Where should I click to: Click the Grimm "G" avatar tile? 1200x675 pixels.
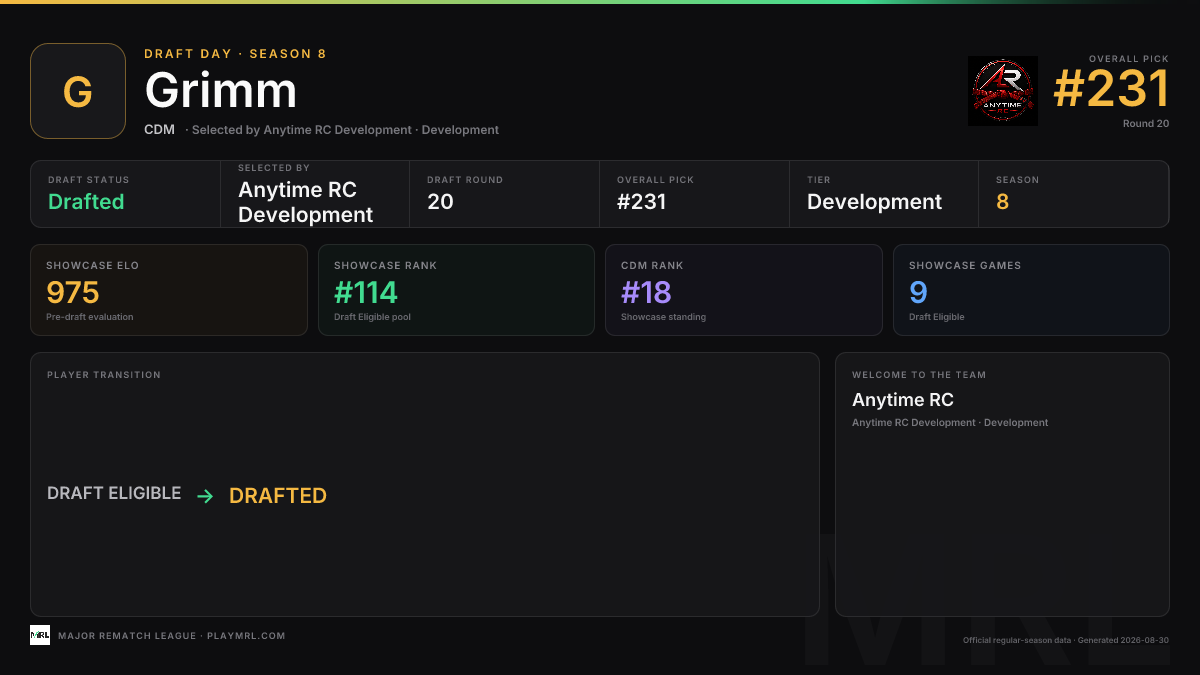coord(78,91)
